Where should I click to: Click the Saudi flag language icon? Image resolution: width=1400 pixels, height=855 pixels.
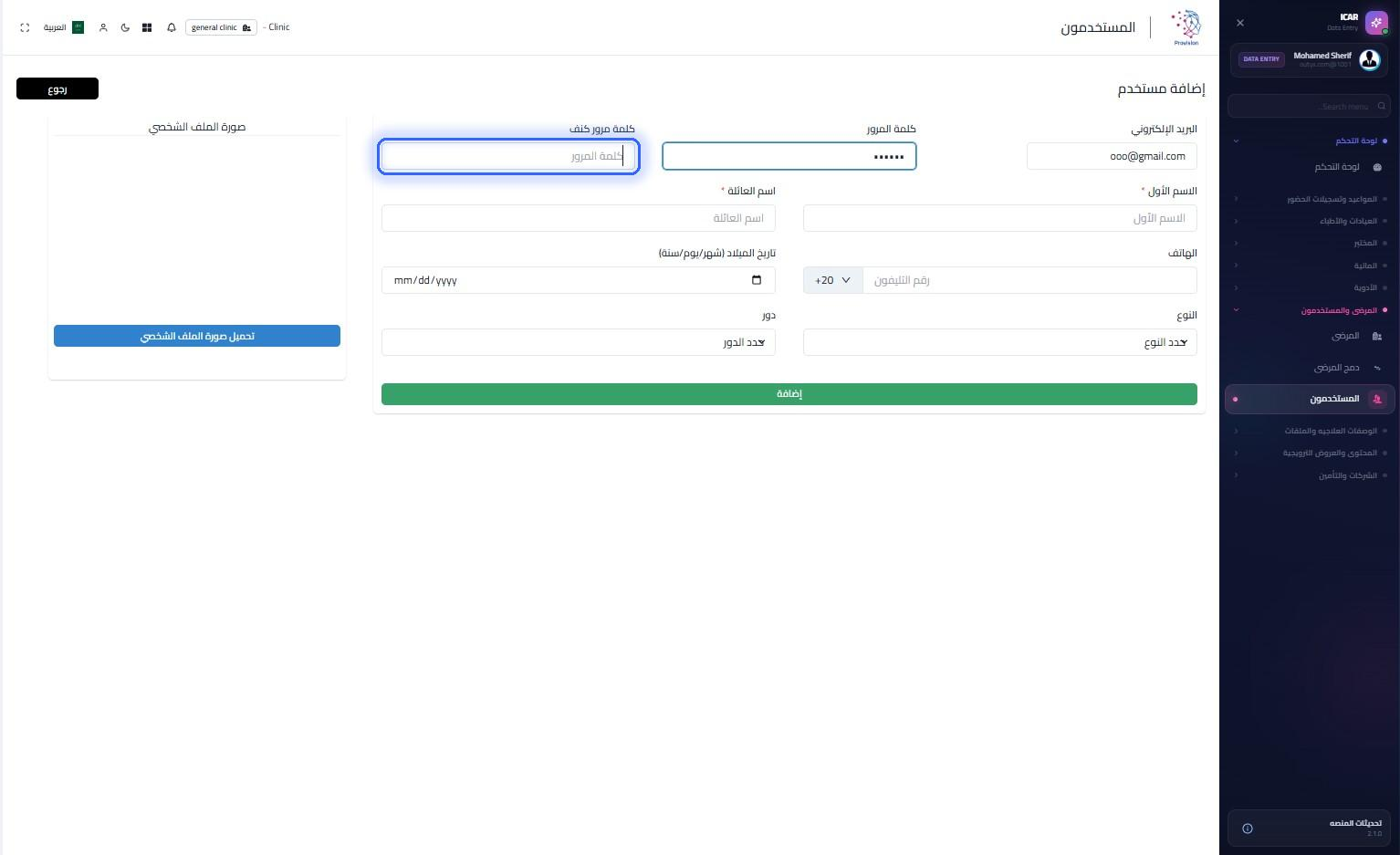pos(78,27)
